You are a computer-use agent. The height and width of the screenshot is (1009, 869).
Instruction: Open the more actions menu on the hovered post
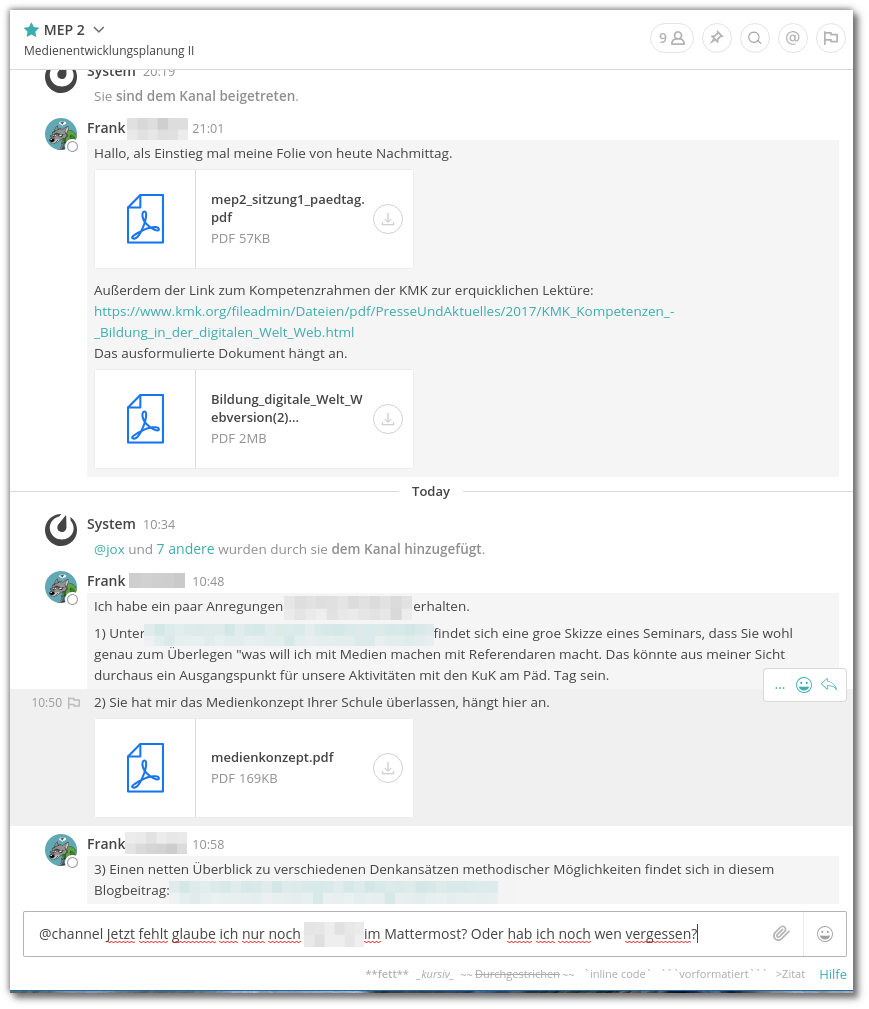(x=780, y=685)
